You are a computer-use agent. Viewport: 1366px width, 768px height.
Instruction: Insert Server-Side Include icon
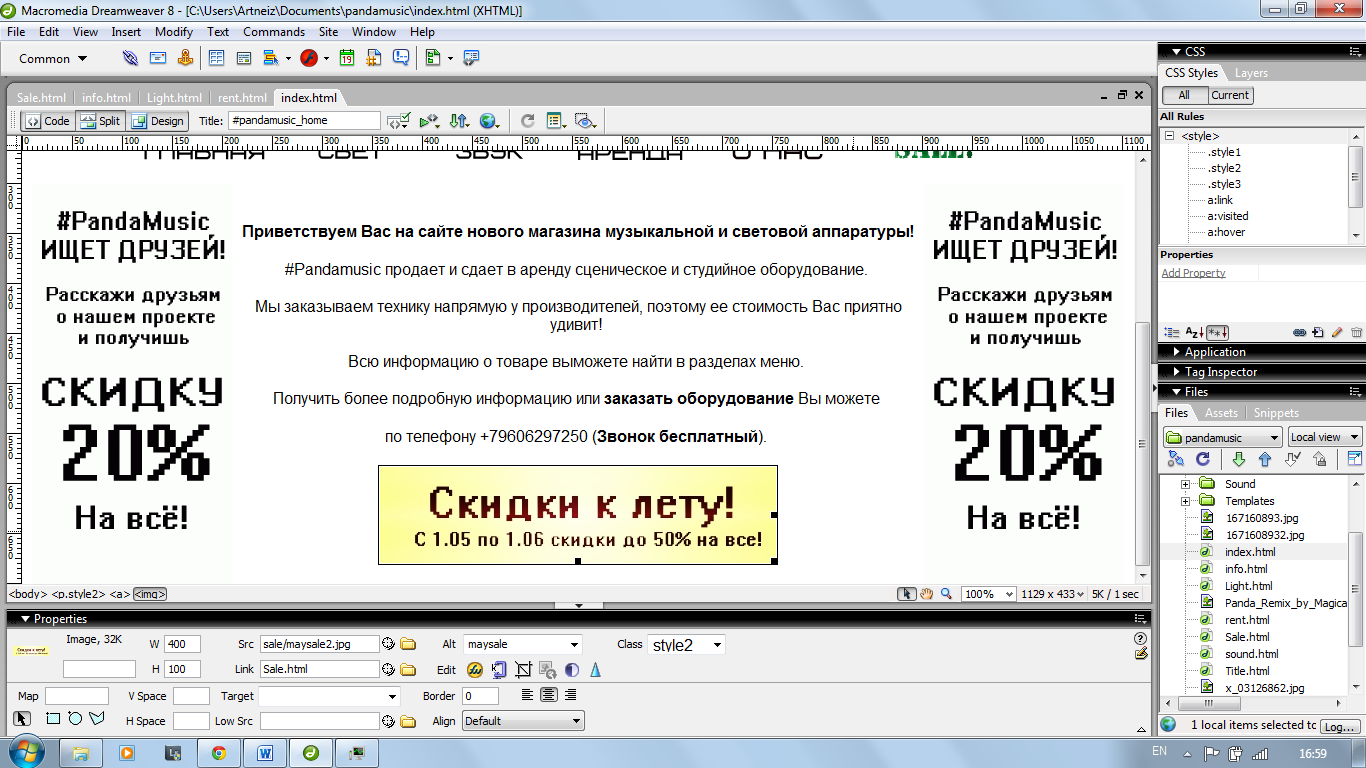[374, 58]
